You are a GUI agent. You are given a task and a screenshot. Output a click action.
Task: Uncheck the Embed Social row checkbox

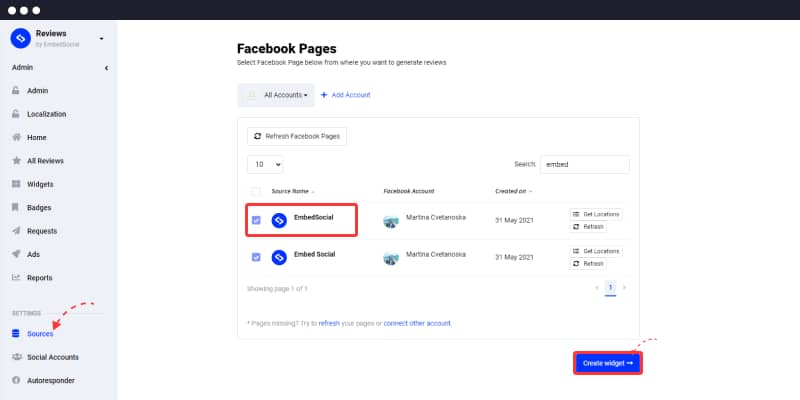pos(256,257)
